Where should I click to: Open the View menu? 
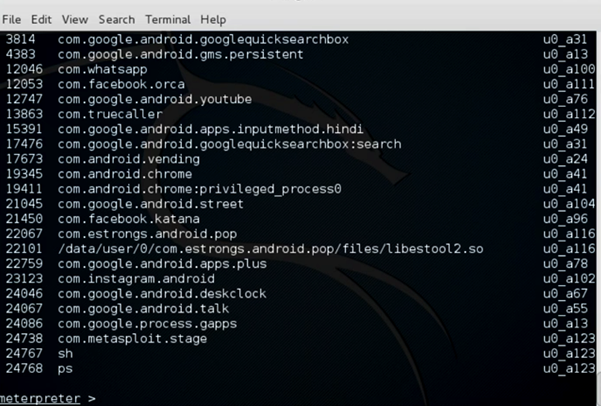(75, 19)
